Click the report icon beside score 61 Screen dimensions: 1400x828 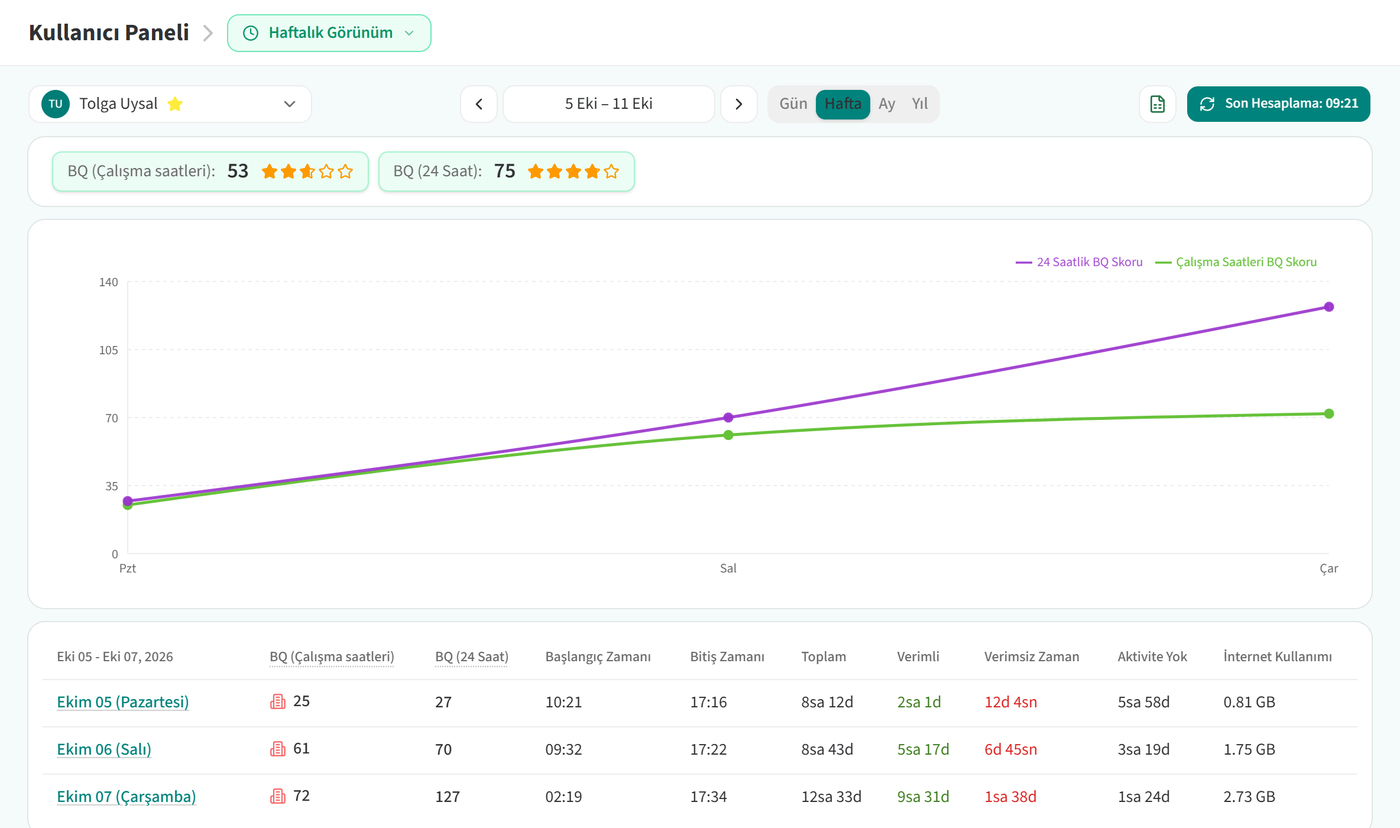[278, 749]
